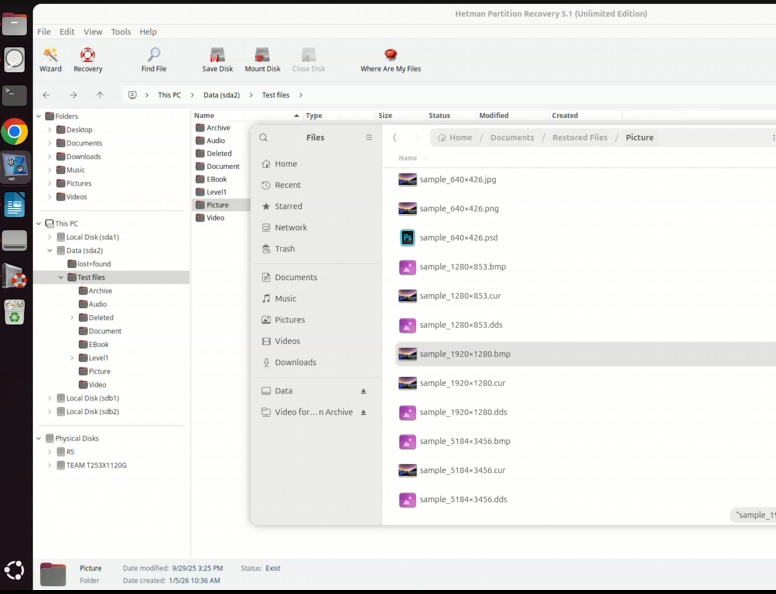This screenshot has height=594, width=776.
Task: Open the View menu
Action: pos(93,32)
